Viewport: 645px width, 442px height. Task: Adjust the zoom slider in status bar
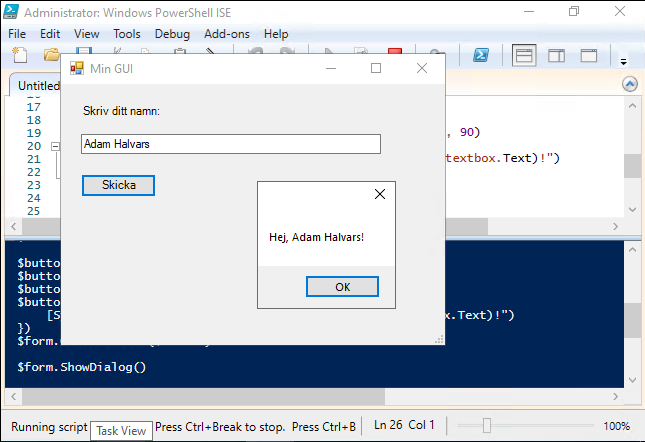[x=487, y=426]
